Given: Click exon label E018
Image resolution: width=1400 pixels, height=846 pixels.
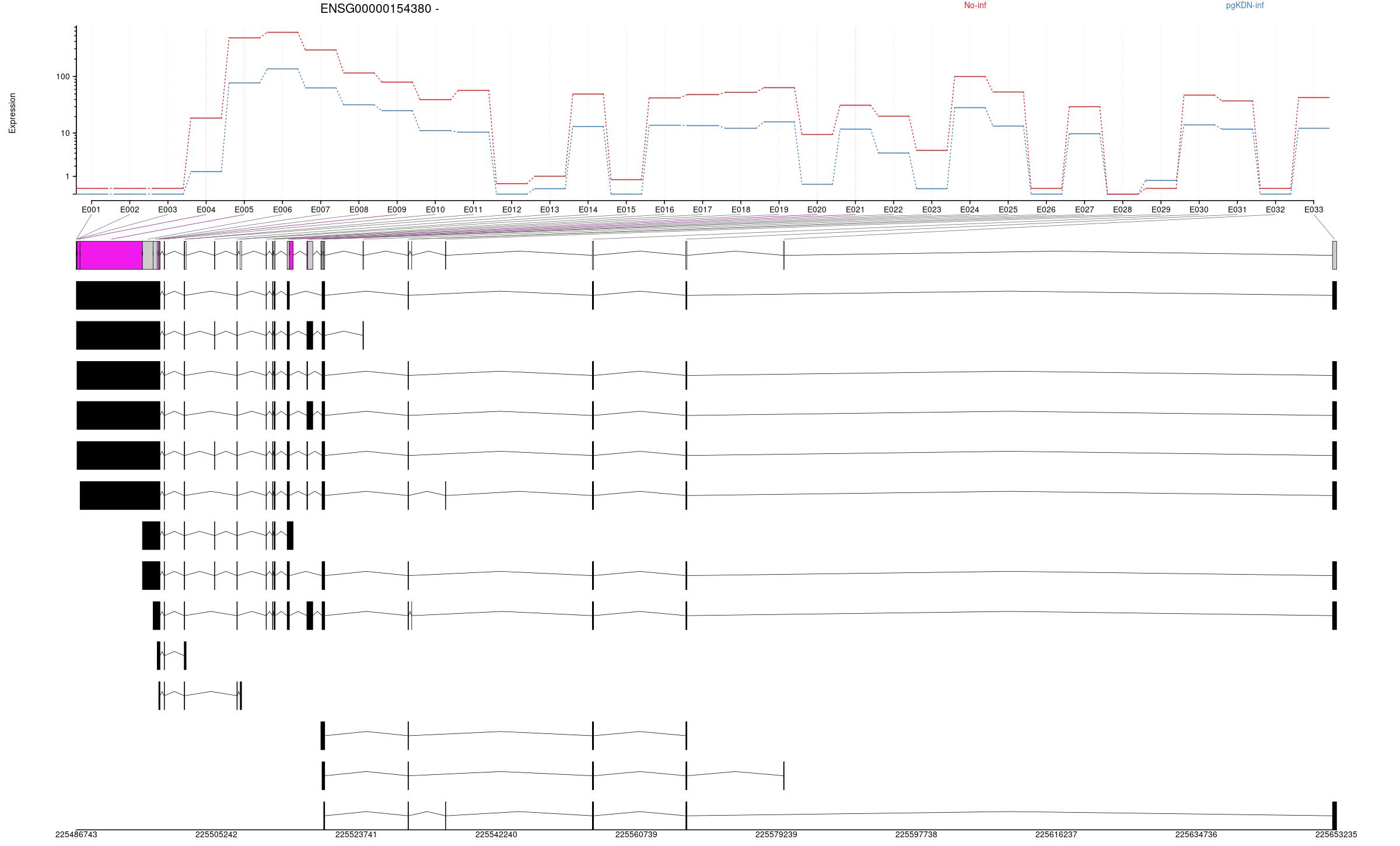Looking at the screenshot, I should pyautogui.click(x=741, y=209).
